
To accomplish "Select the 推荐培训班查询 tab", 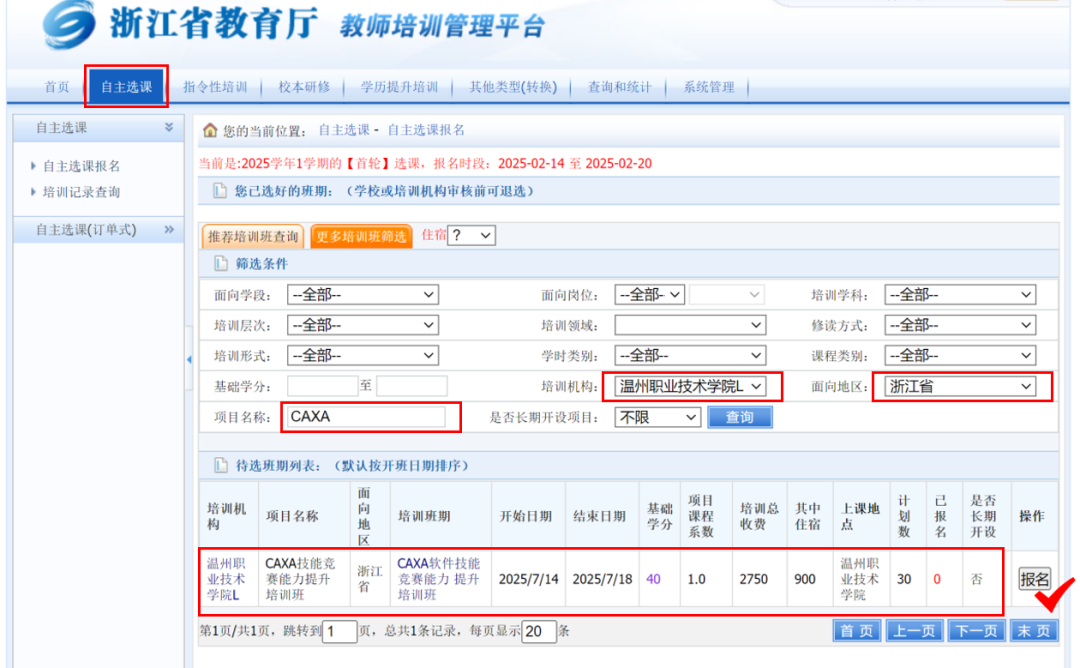I will click(x=253, y=236).
